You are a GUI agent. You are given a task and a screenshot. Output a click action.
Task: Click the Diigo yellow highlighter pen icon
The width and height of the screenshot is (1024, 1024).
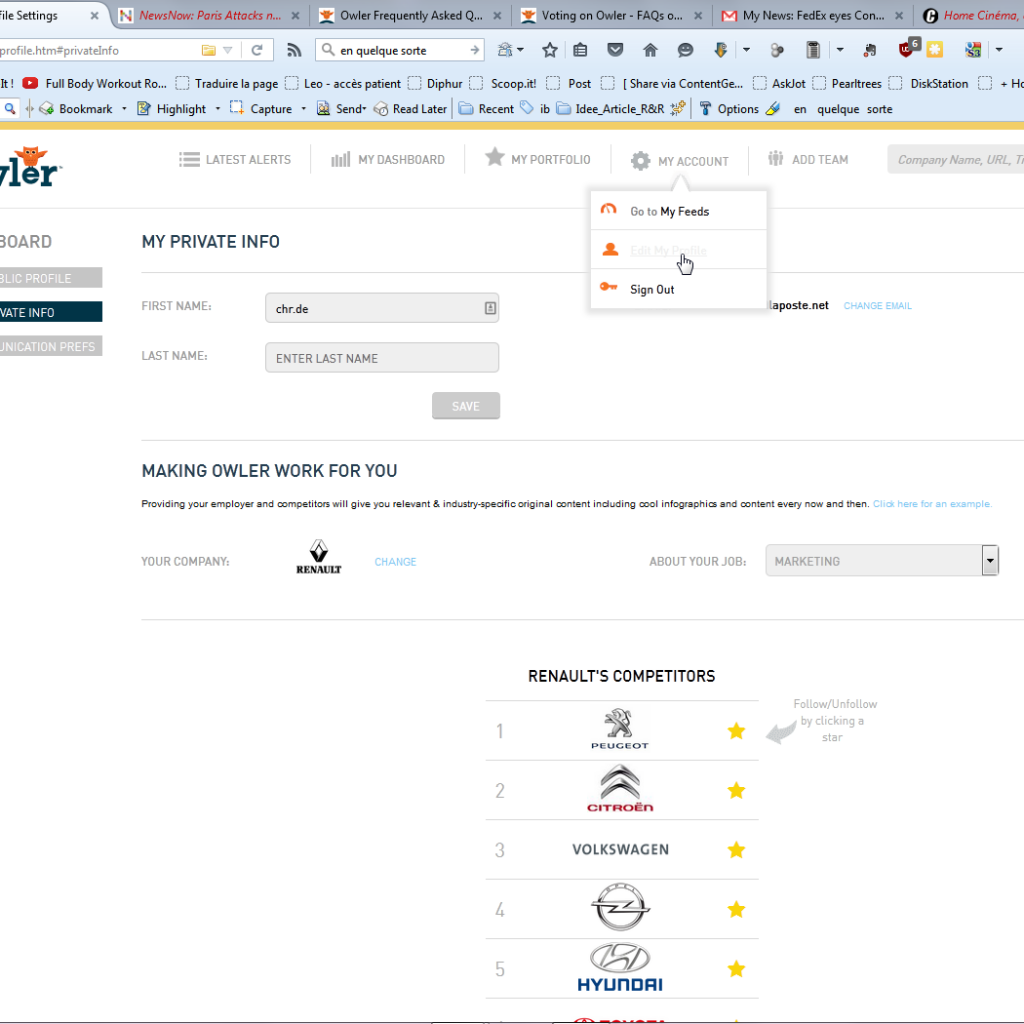coord(773,108)
